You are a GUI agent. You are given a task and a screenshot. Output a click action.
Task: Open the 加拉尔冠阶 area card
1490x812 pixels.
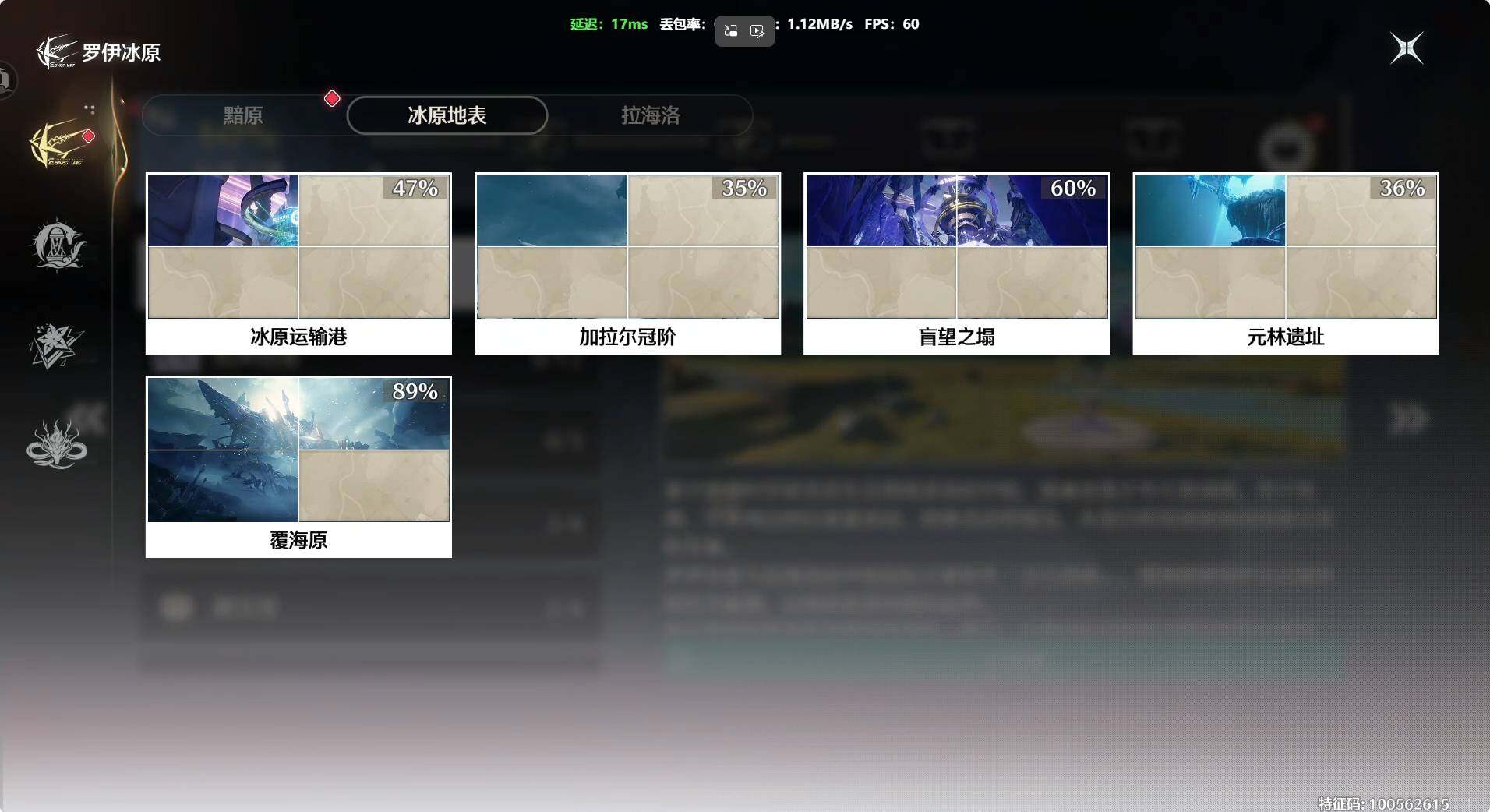point(627,263)
